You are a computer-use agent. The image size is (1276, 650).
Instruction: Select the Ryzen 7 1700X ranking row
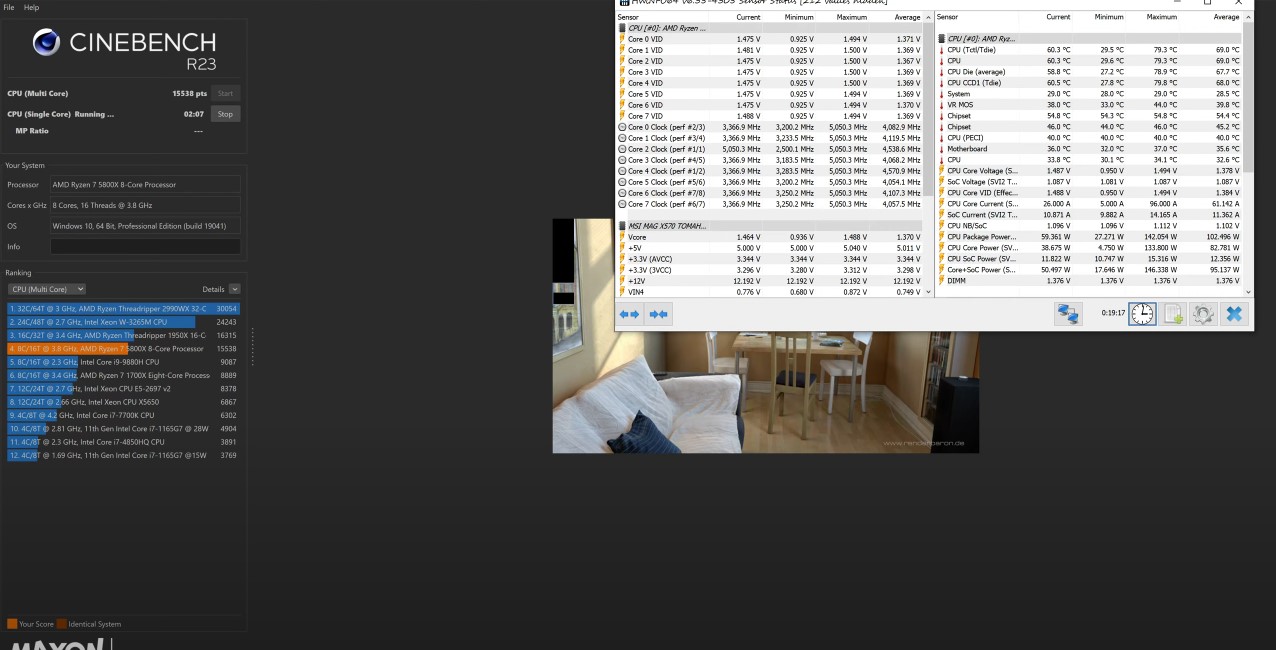(123, 375)
